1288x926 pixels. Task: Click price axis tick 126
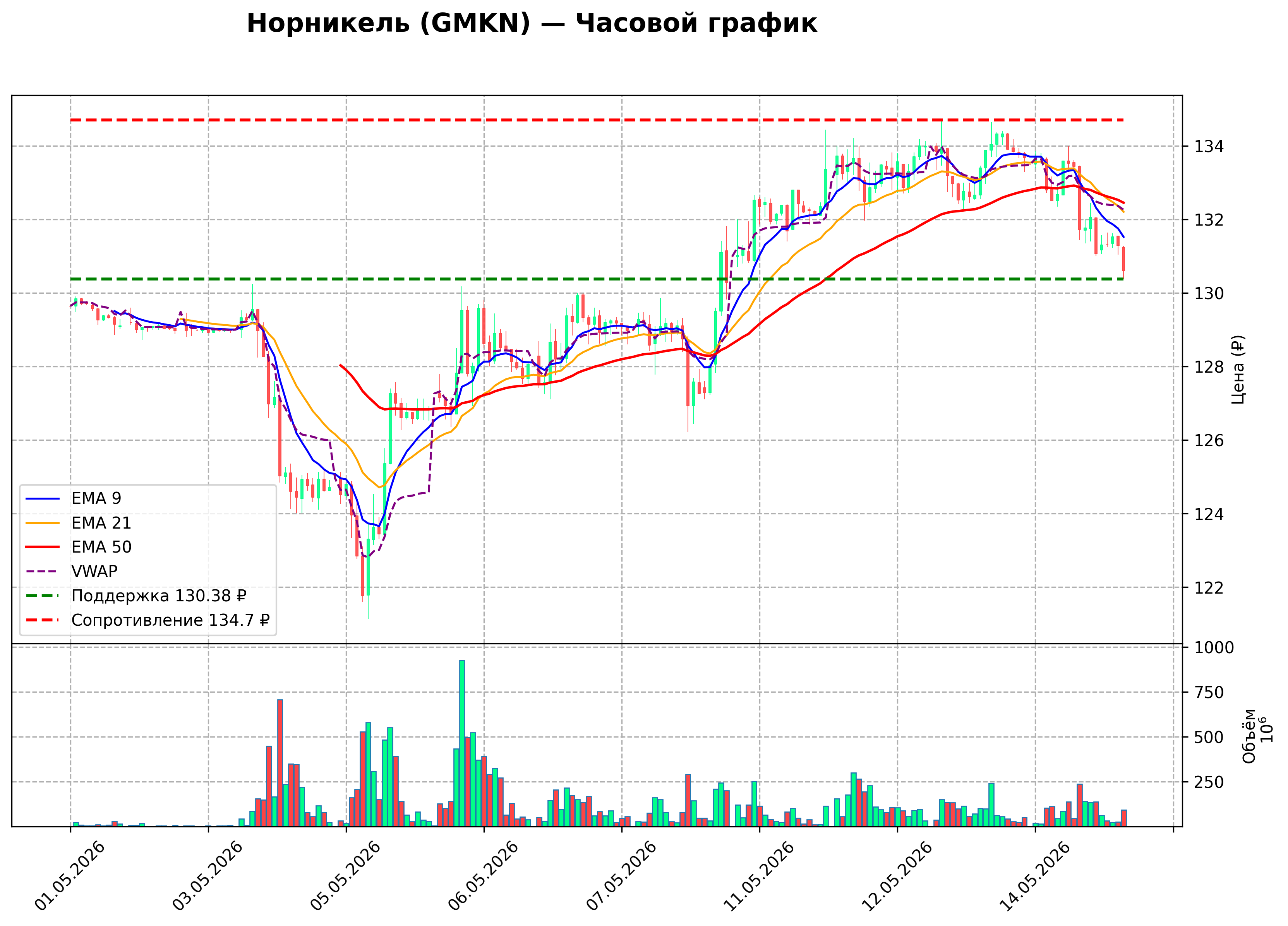click(1209, 441)
